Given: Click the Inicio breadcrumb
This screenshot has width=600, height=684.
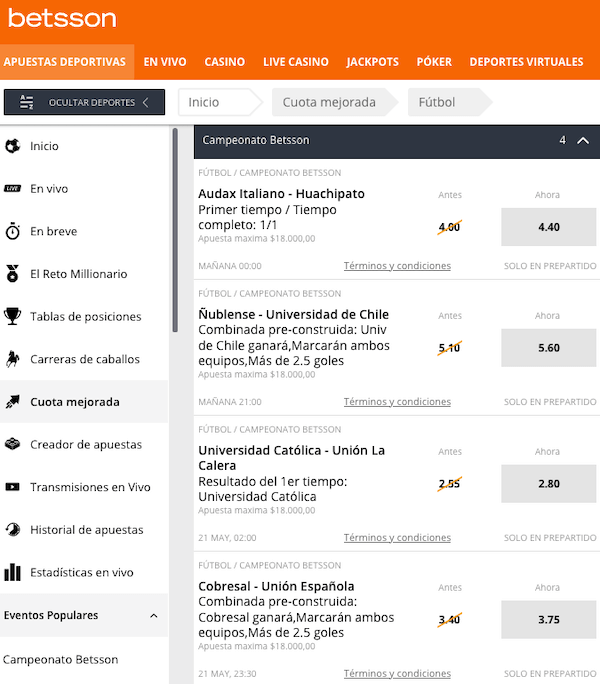Looking at the screenshot, I should (220, 102).
